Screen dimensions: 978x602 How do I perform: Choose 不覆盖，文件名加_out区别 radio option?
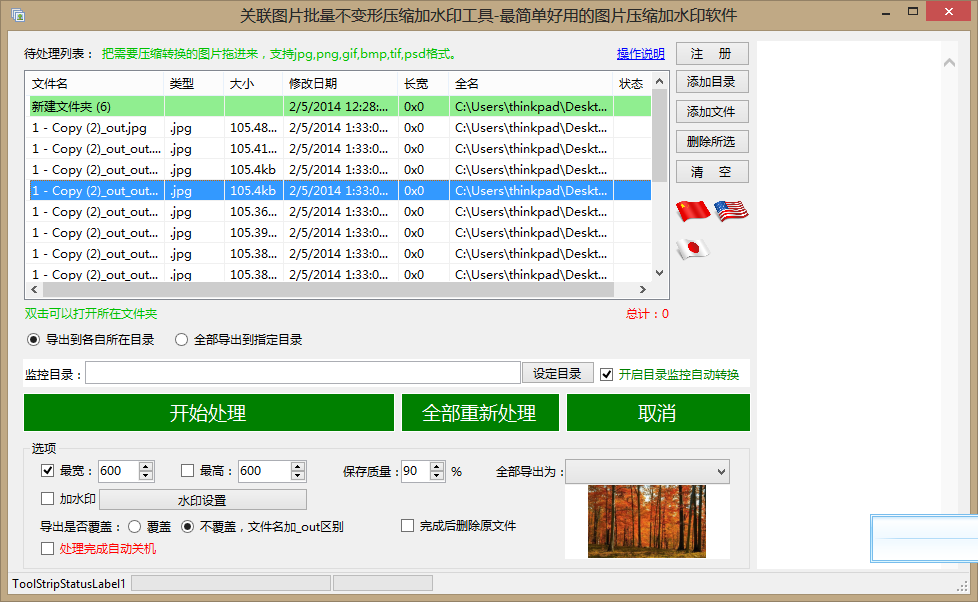pos(187,527)
